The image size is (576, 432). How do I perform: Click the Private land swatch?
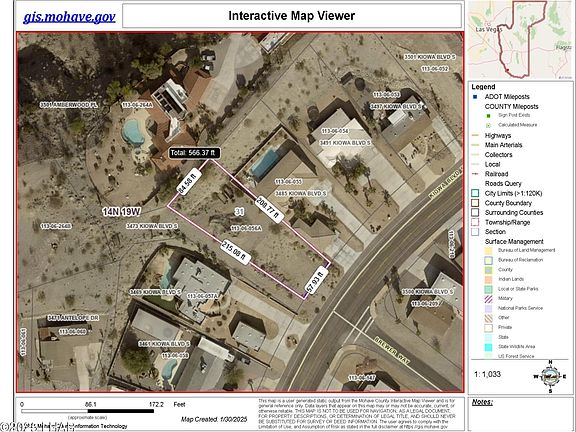click(488, 328)
